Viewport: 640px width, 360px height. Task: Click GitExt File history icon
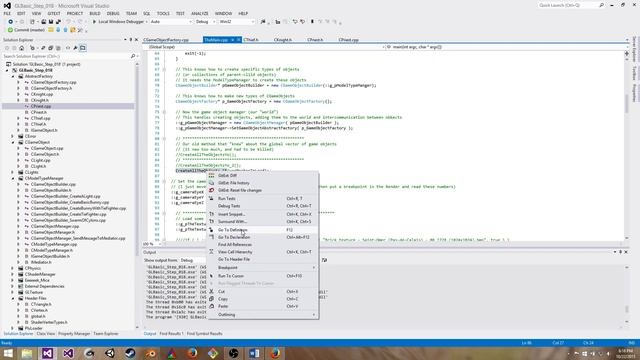pos(211,183)
